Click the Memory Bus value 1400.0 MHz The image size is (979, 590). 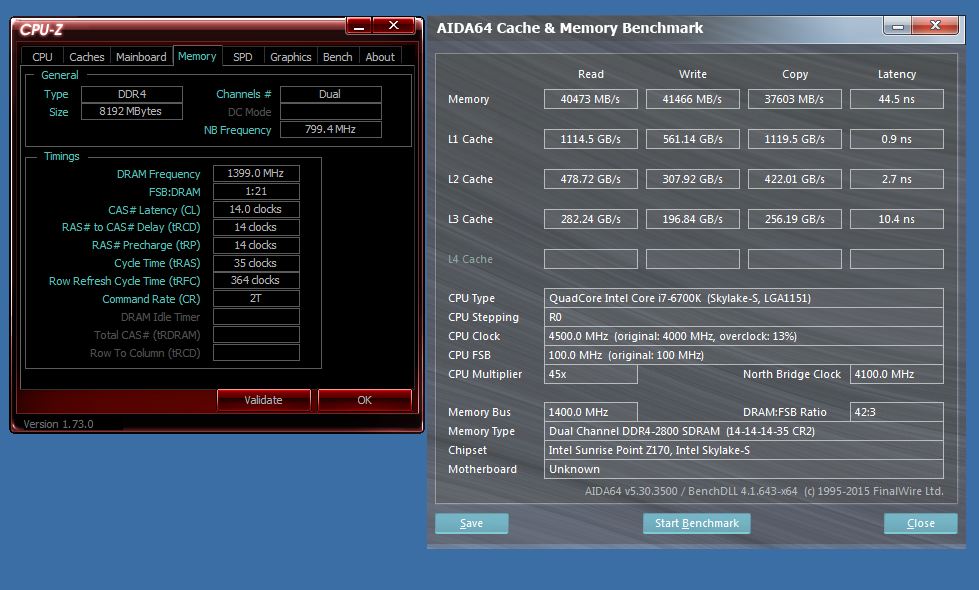click(591, 412)
